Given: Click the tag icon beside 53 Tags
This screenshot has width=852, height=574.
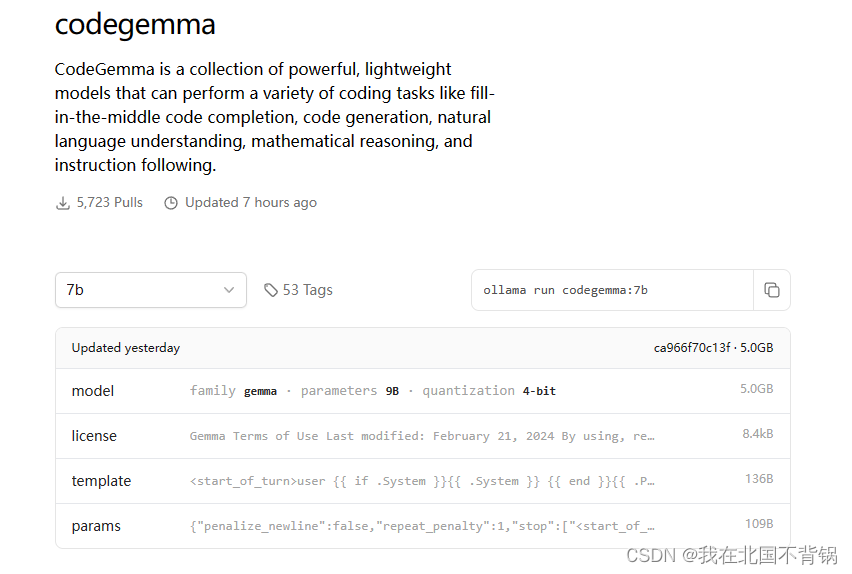Looking at the screenshot, I should tap(271, 290).
